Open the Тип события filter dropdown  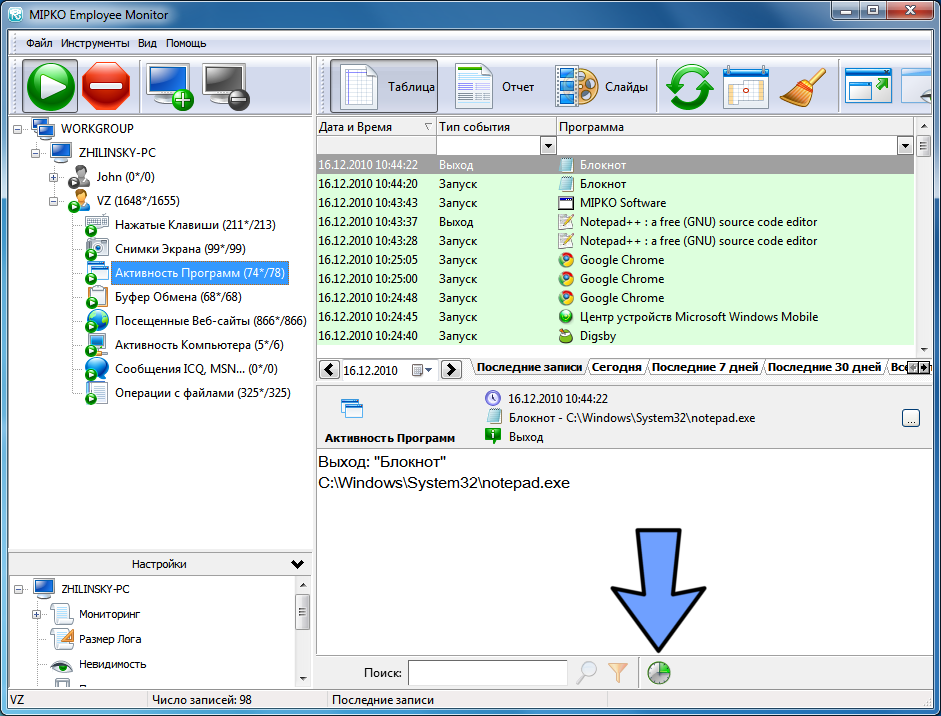point(547,146)
